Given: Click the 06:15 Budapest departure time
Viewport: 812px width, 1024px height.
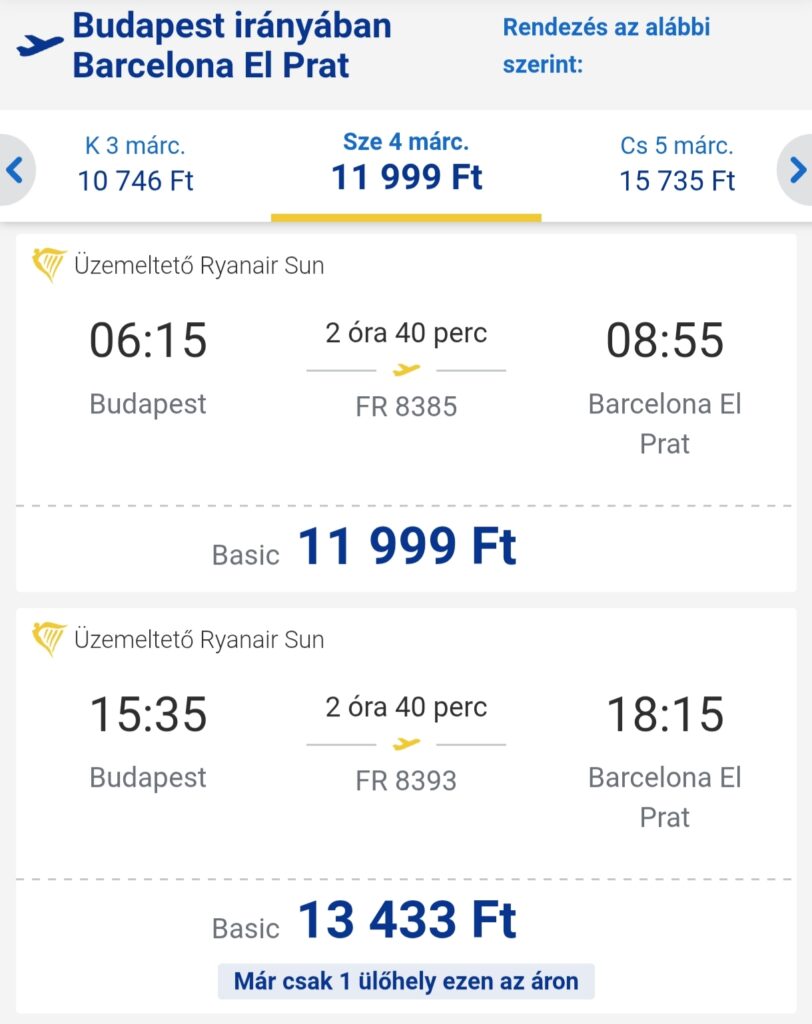Looking at the screenshot, I should 148,341.
